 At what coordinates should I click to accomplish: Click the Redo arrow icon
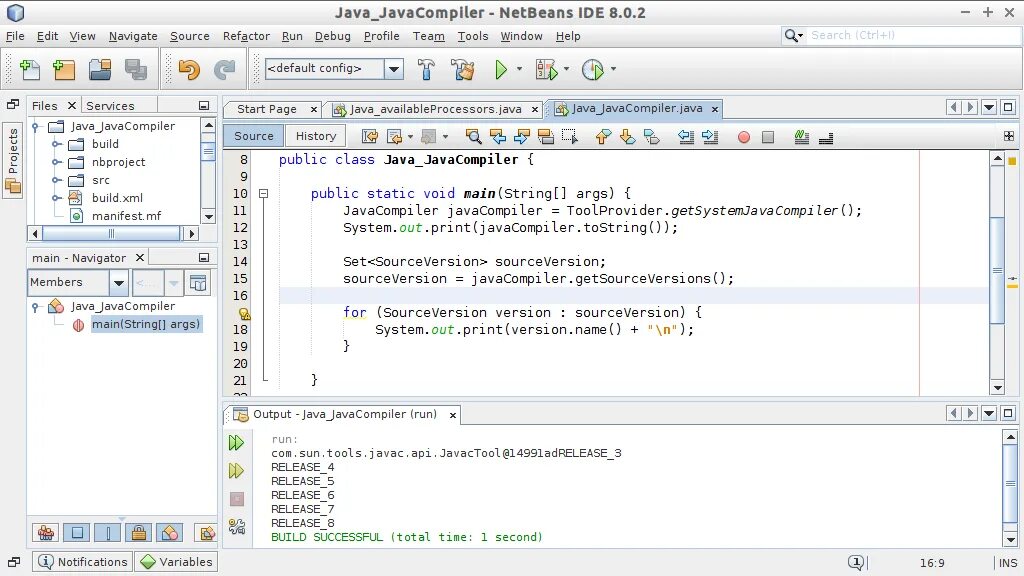click(225, 69)
